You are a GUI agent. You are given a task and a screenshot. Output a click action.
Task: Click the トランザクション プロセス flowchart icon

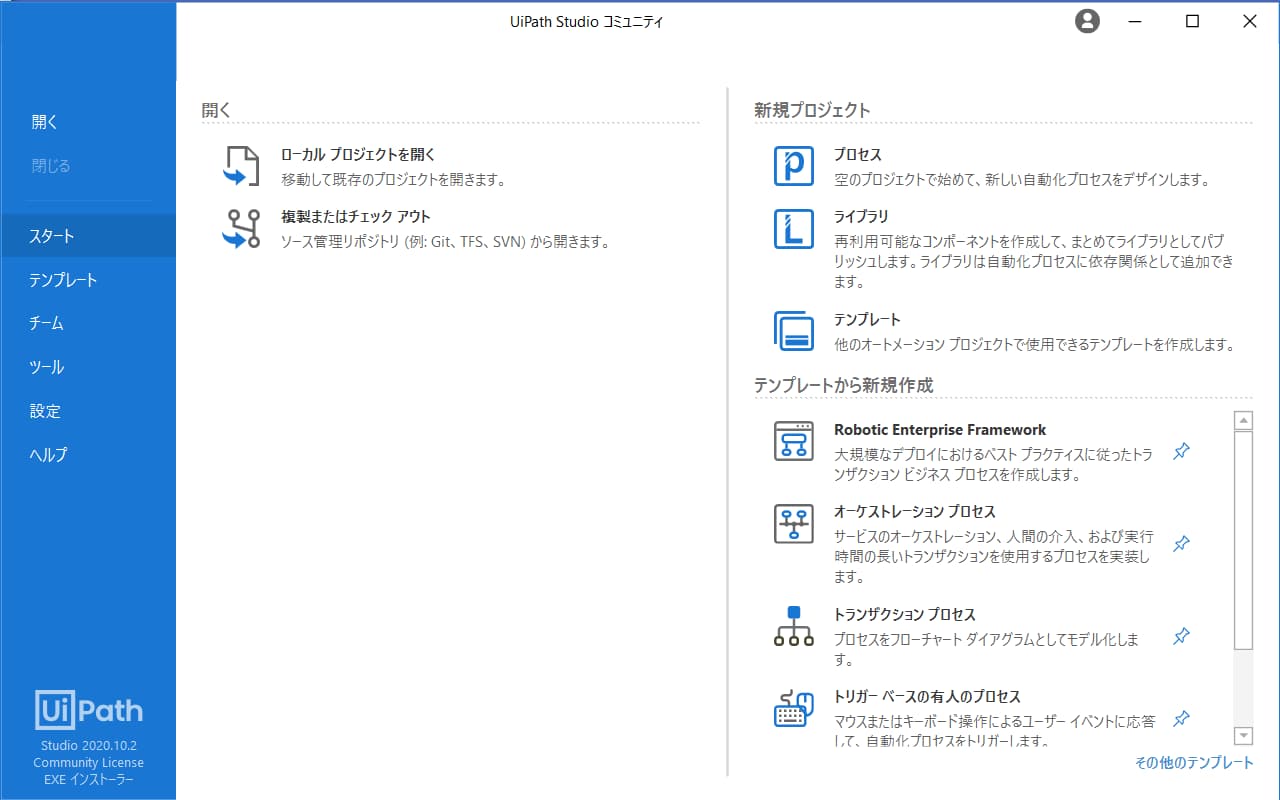point(794,626)
